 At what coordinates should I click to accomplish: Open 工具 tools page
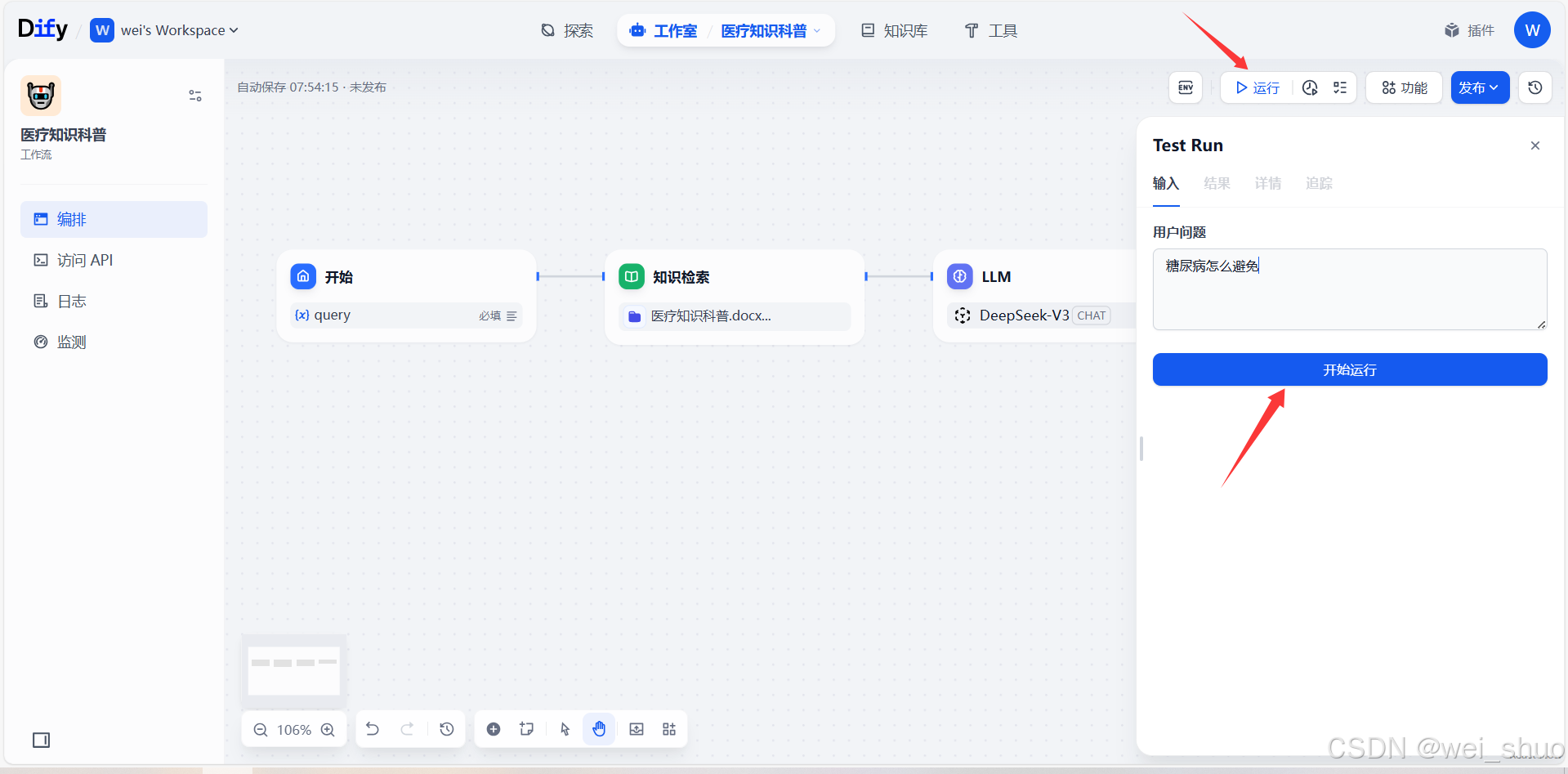[x=991, y=31]
